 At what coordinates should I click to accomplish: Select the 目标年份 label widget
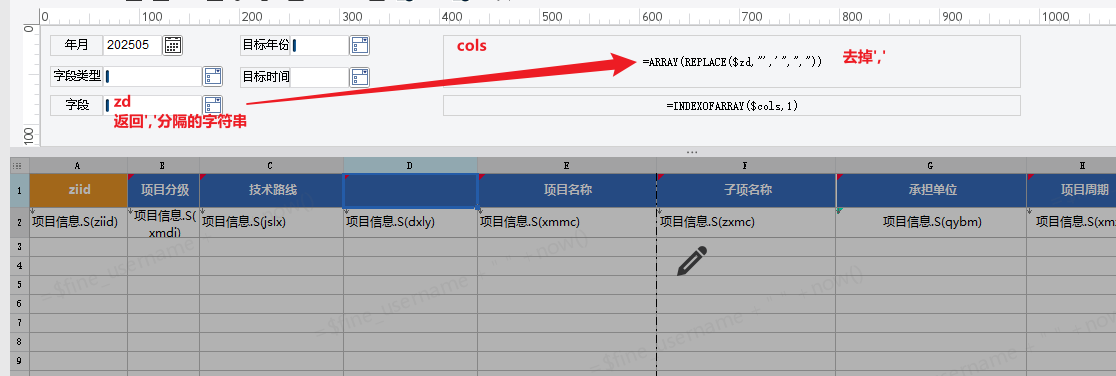[265, 45]
